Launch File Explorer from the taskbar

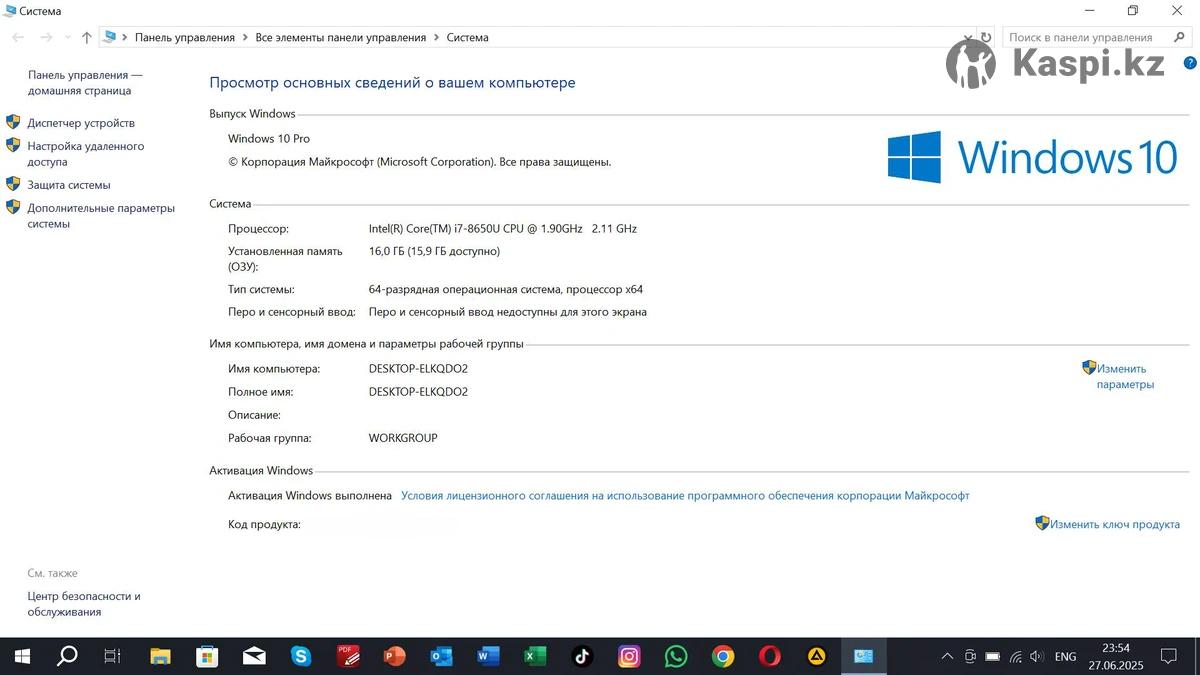tap(160, 657)
